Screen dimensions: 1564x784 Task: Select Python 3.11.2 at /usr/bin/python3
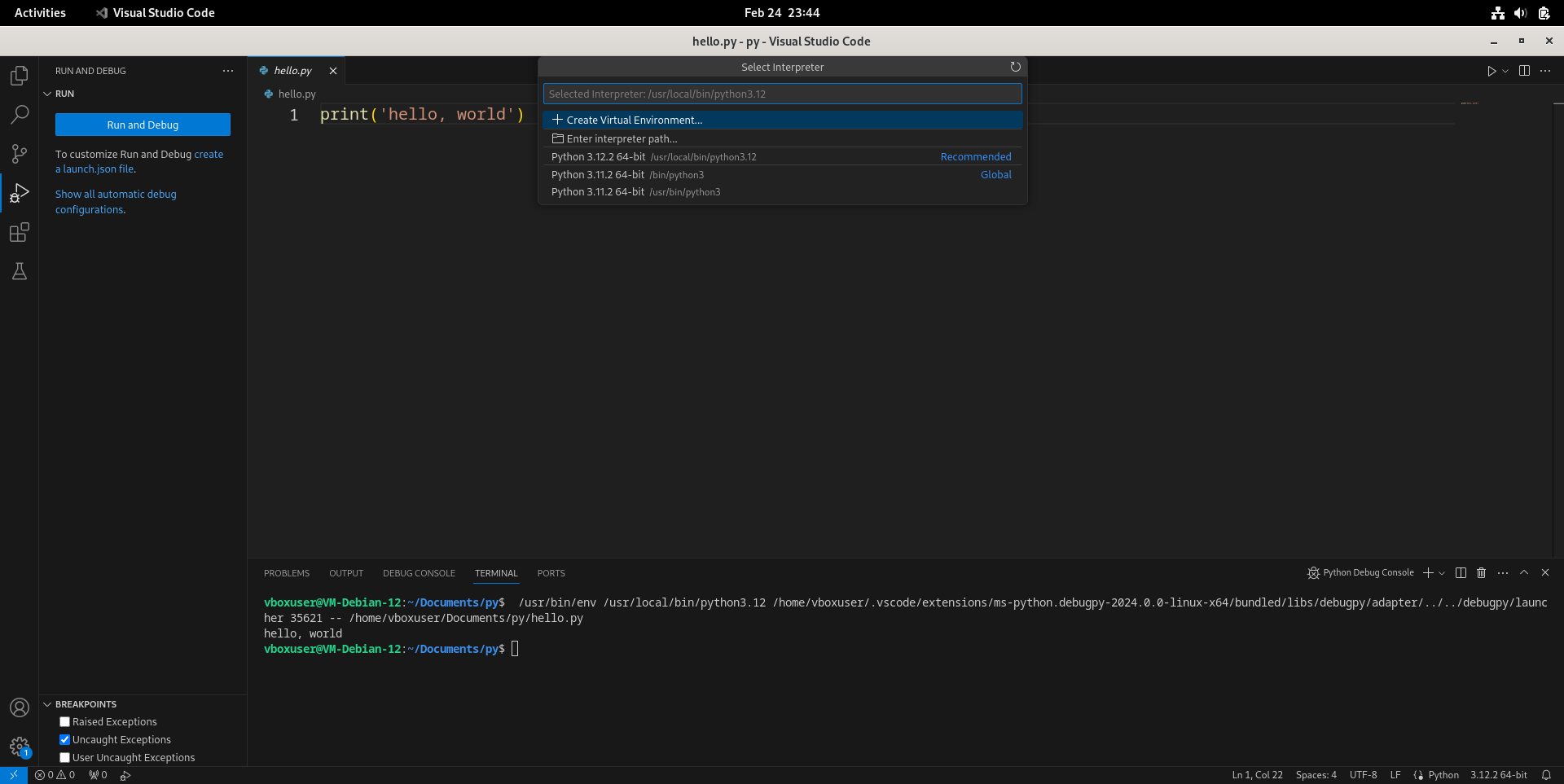[x=782, y=192]
